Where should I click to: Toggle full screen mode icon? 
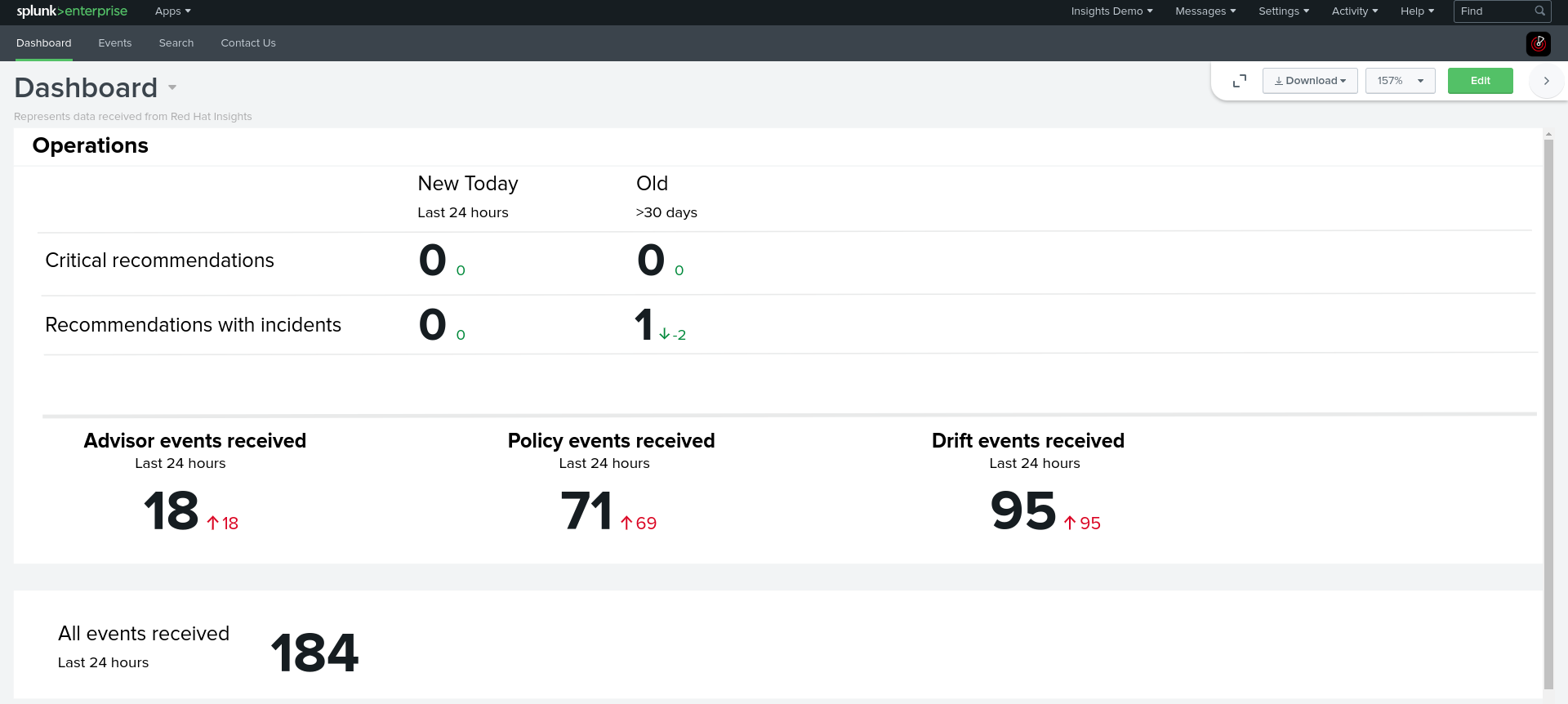(1239, 81)
